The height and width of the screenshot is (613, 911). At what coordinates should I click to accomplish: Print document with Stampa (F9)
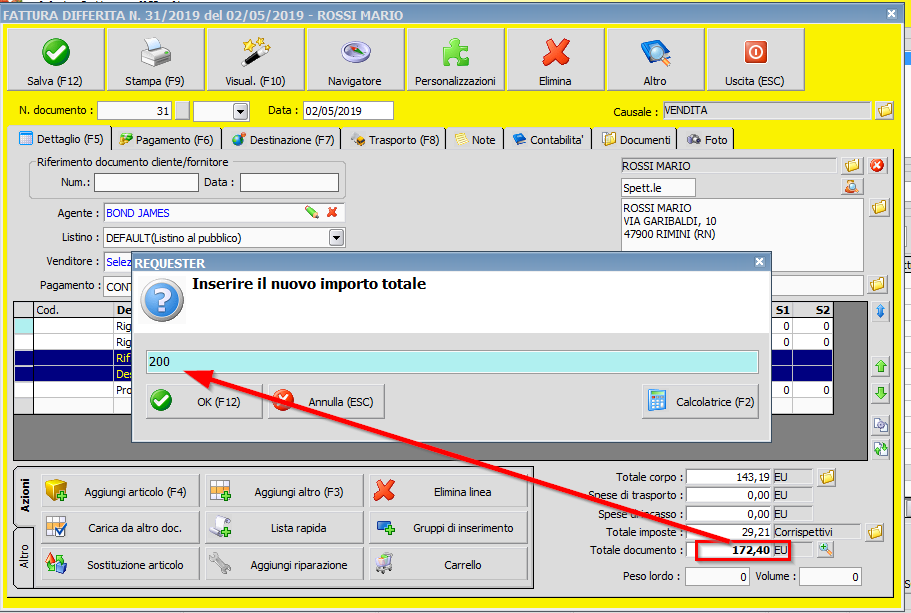[x=156, y=60]
